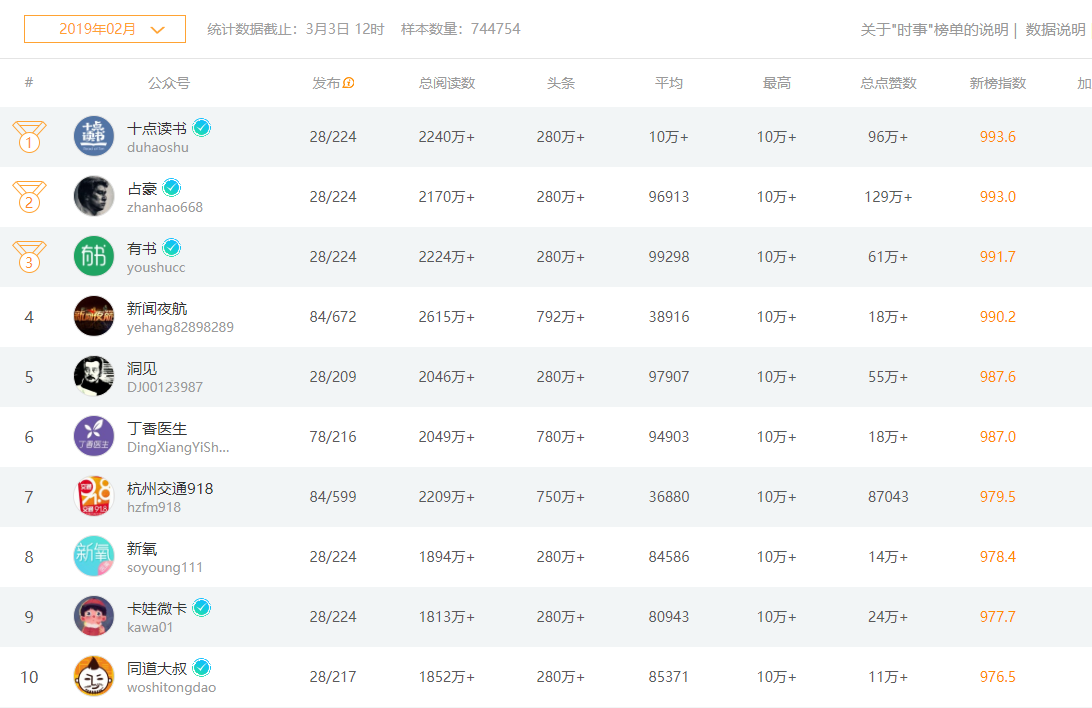Click the 同道大叔 cartoon avatar

pyautogui.click(x=94, y=676)
